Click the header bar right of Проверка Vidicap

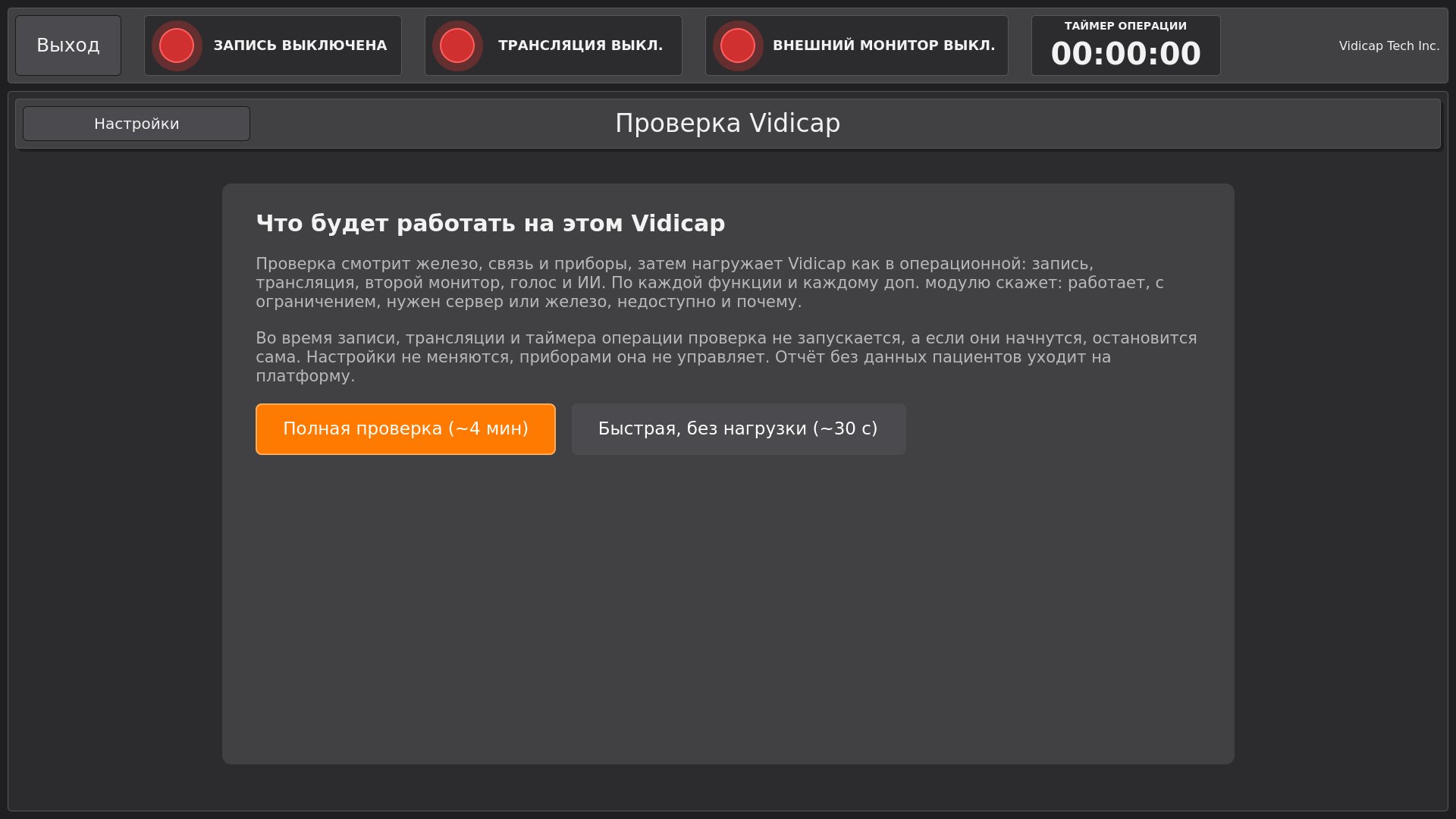click(1137, 124)
